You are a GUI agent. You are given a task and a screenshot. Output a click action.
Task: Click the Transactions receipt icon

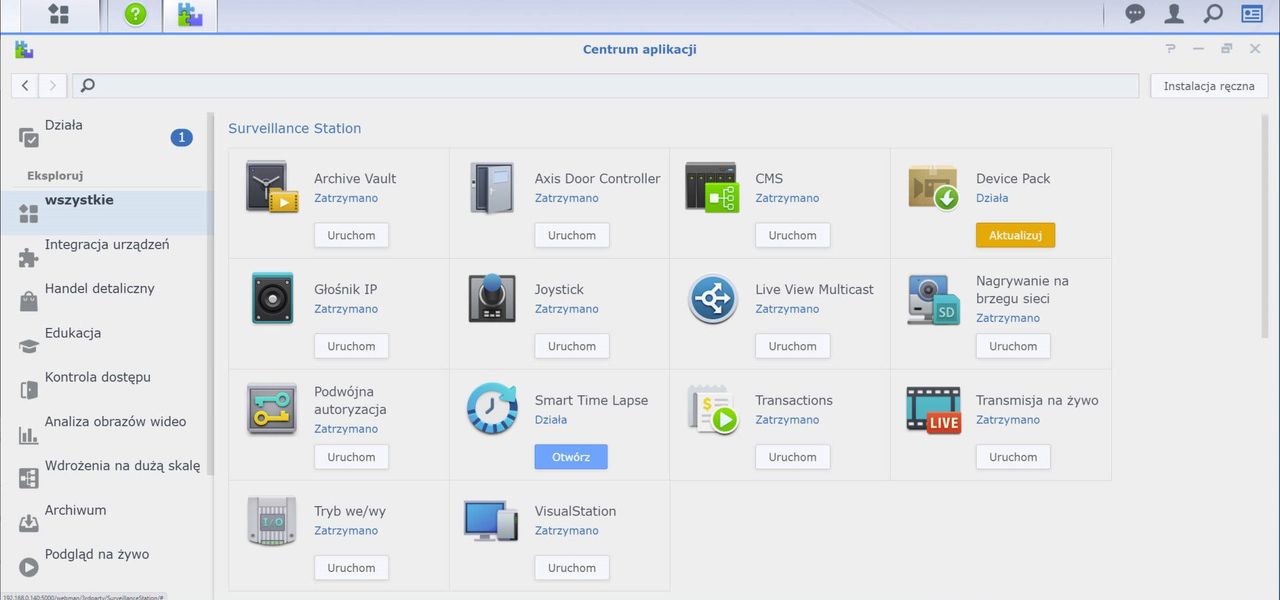click(x=712, y=409)
